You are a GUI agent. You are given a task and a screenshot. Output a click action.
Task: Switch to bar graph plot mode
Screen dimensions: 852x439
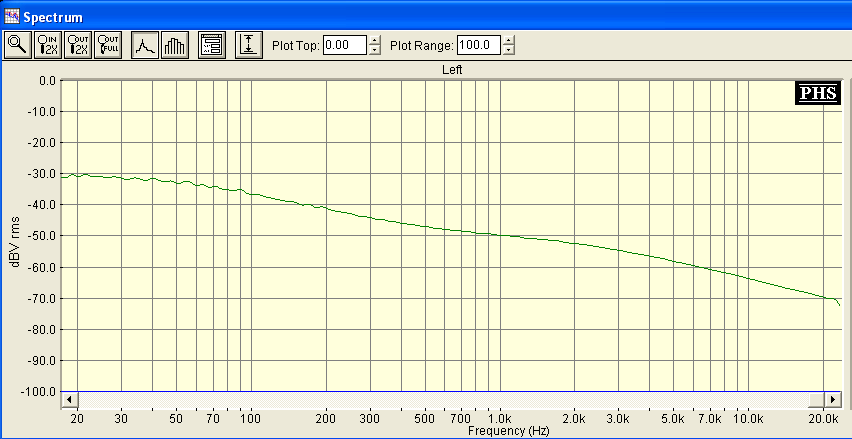(175, 45)
